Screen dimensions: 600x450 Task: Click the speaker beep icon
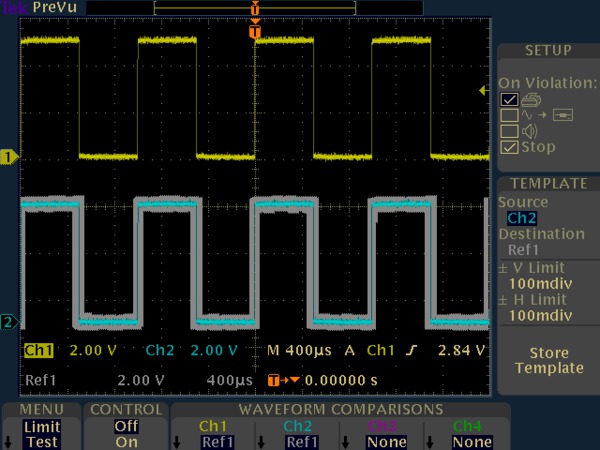pos(529,131)
